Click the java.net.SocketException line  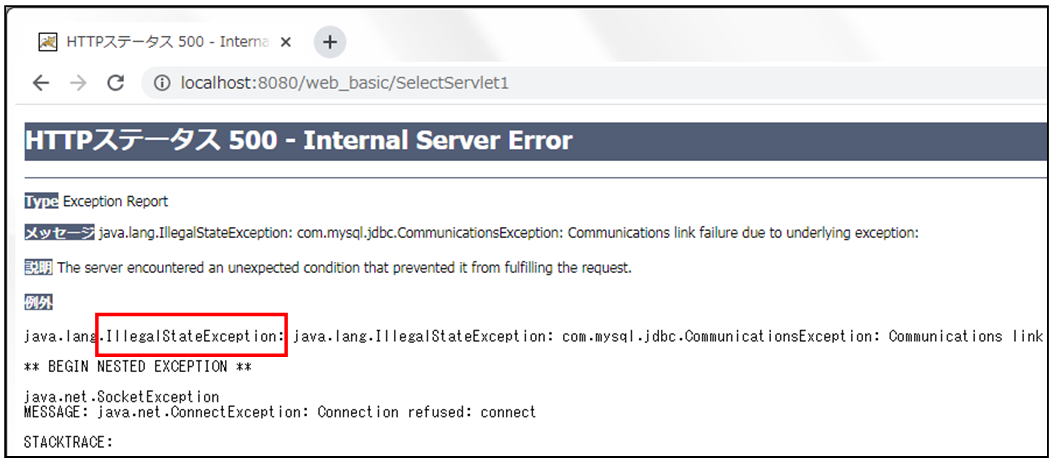tap(121, 397)
